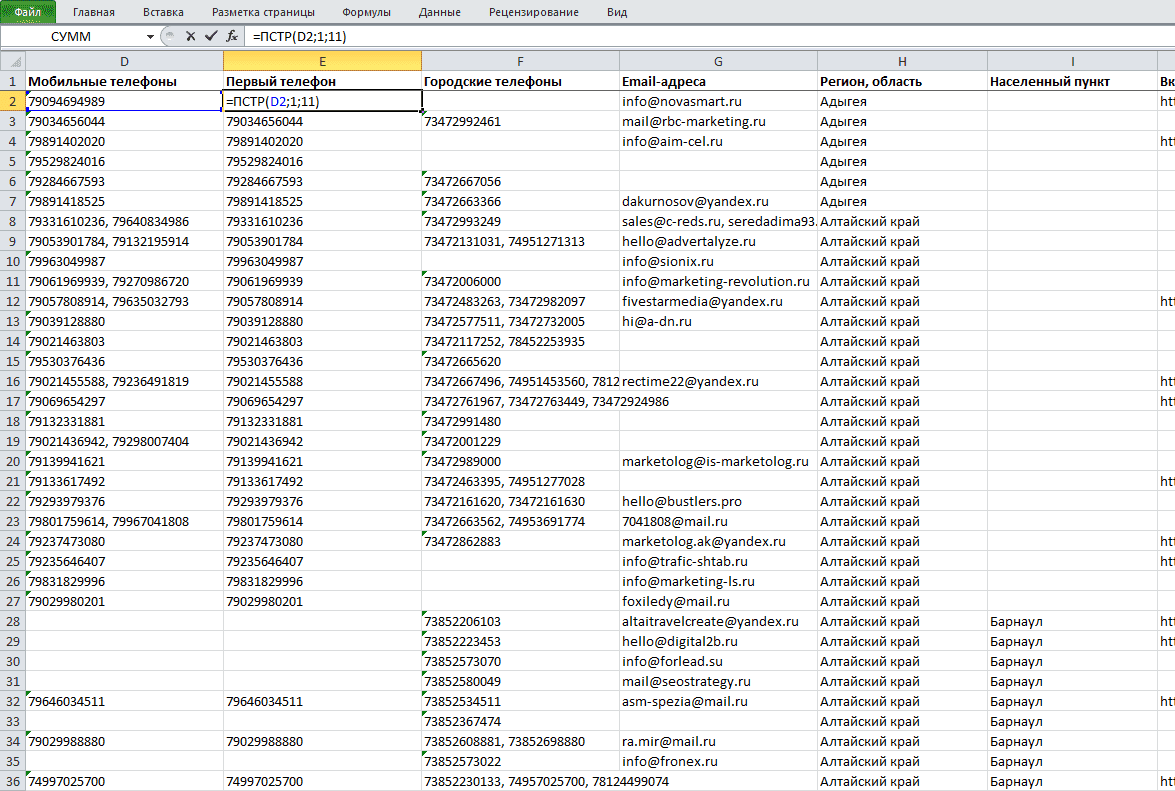Viewport: 1175px width, 791px height.
Task: Select column E header
Action: [322, 61]
